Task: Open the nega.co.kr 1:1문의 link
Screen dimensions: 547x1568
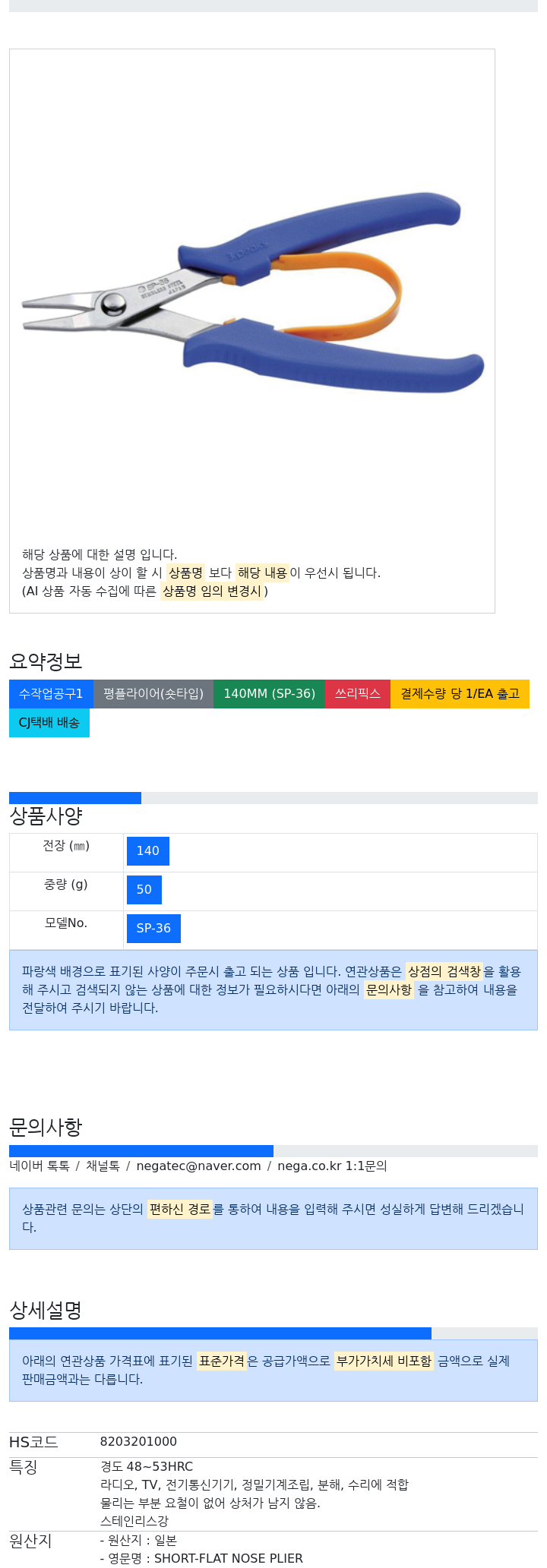Action: pyautogui.click(x=332, y=1166)
